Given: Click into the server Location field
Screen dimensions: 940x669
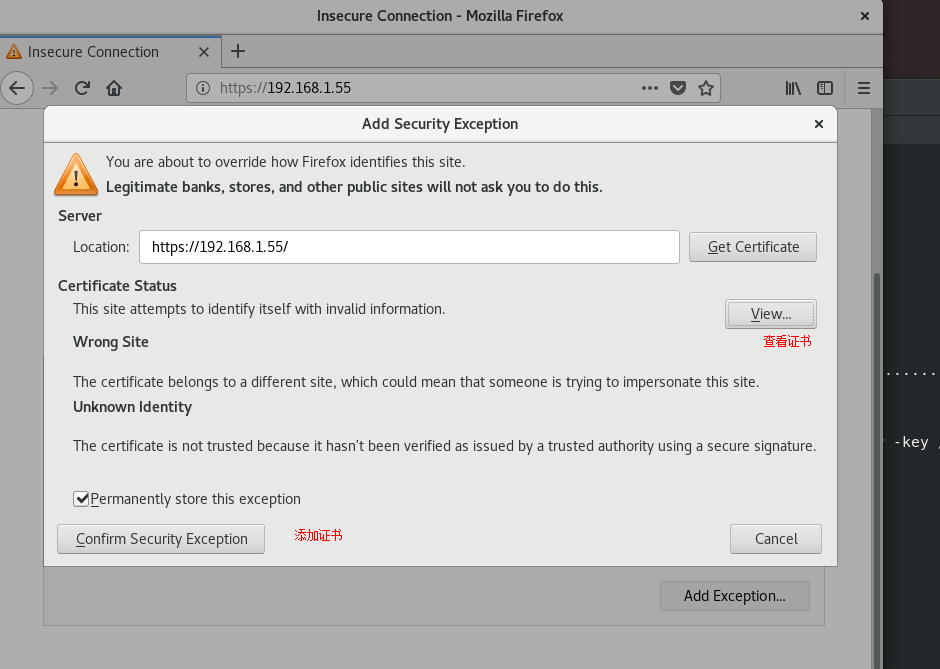Looking at the screenshot, I should coord(409,247).
